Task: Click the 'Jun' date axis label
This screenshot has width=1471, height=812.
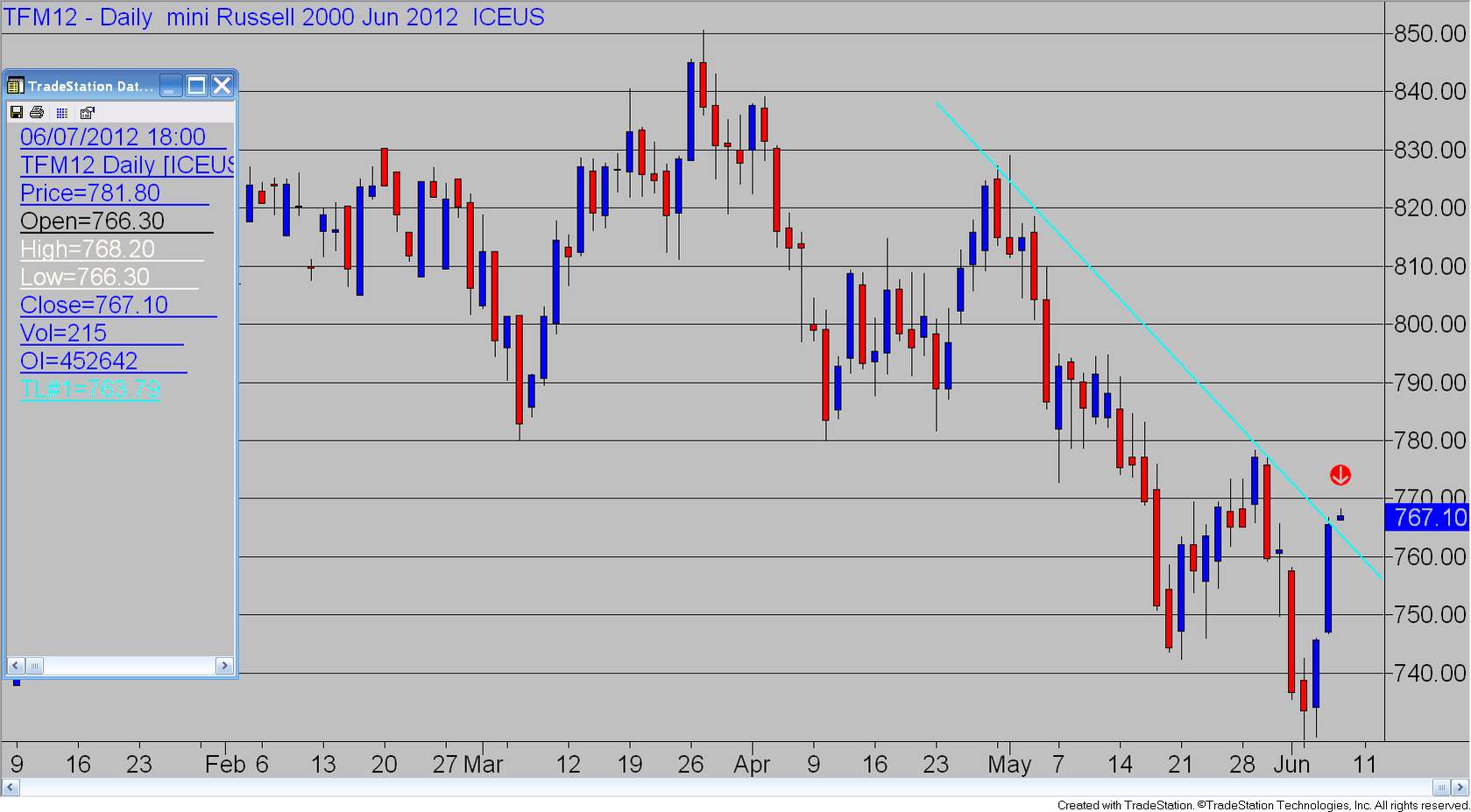Action: (x=1291, y=765)
